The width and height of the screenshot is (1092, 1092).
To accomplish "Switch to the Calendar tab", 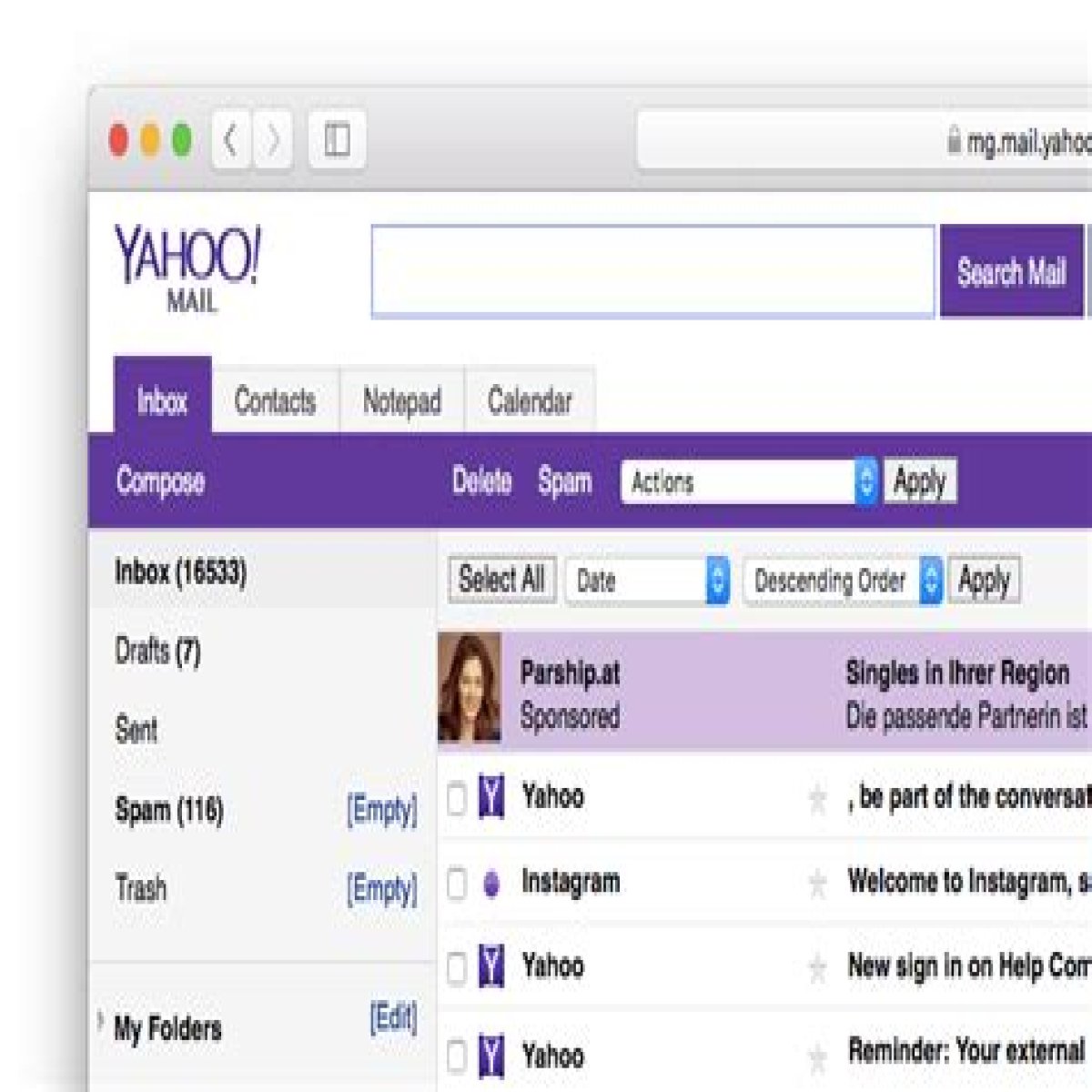I will (530, 401).
